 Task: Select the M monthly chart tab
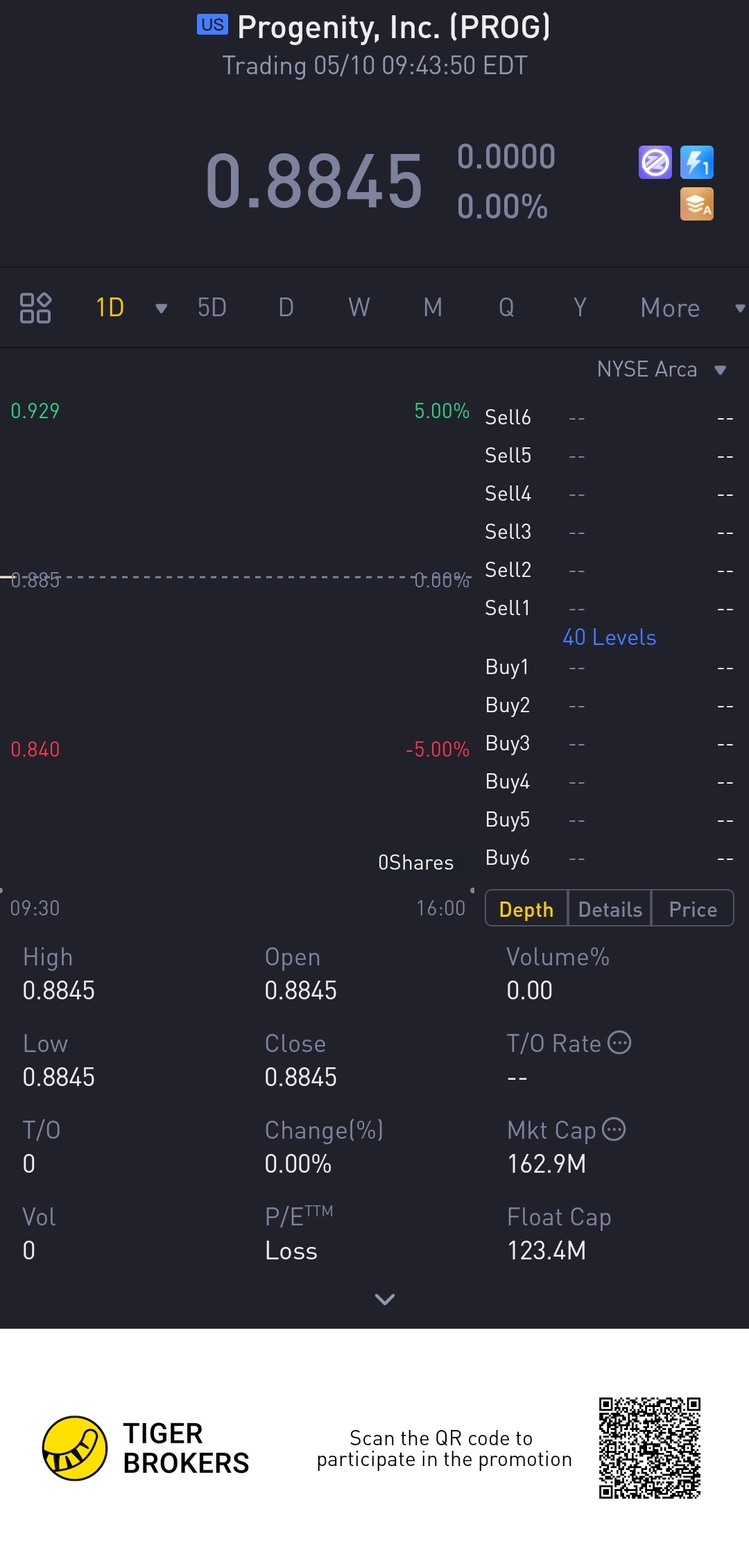tap(433, 307)
